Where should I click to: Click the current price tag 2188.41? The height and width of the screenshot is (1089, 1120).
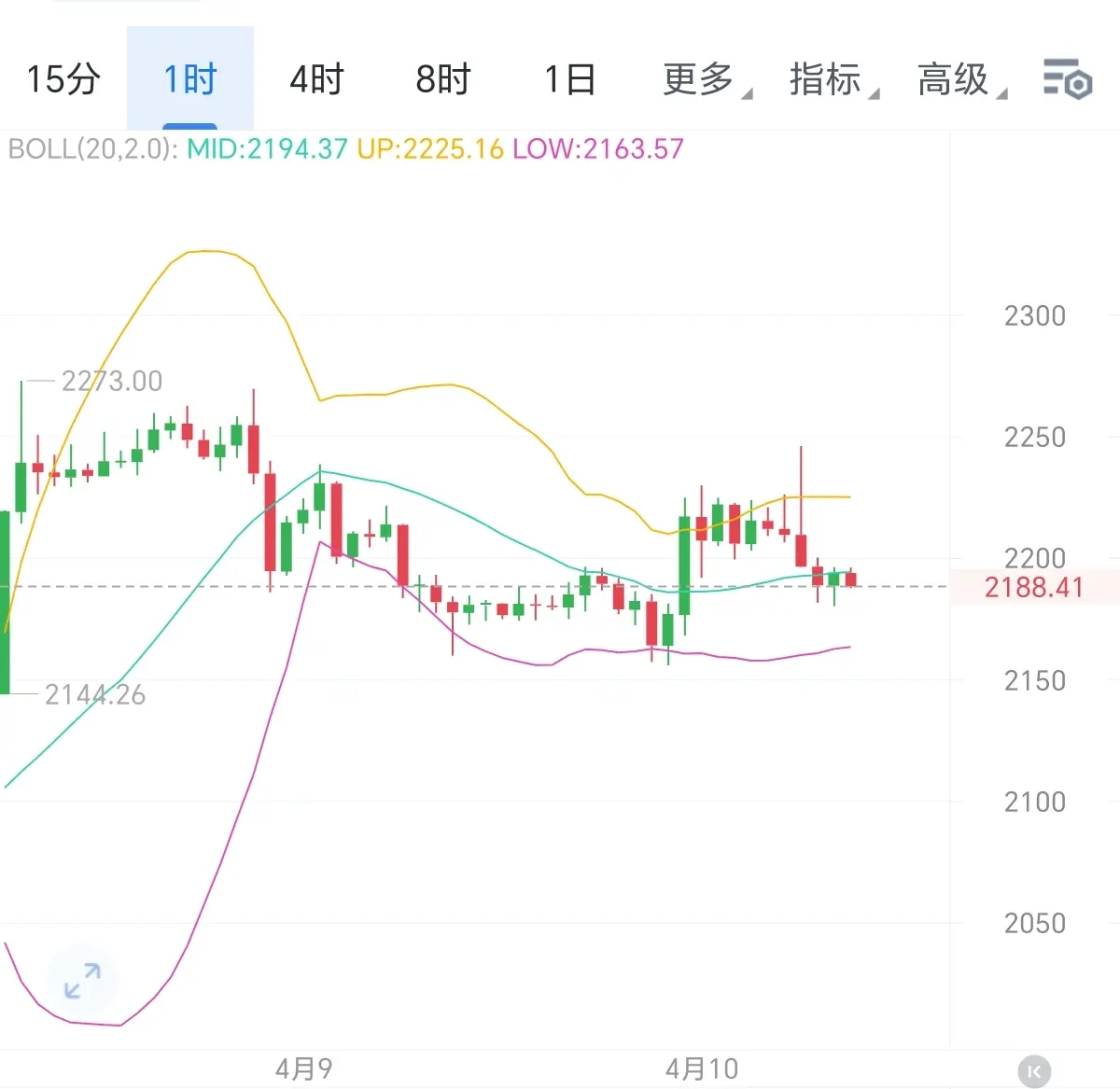pos(1034,587)
